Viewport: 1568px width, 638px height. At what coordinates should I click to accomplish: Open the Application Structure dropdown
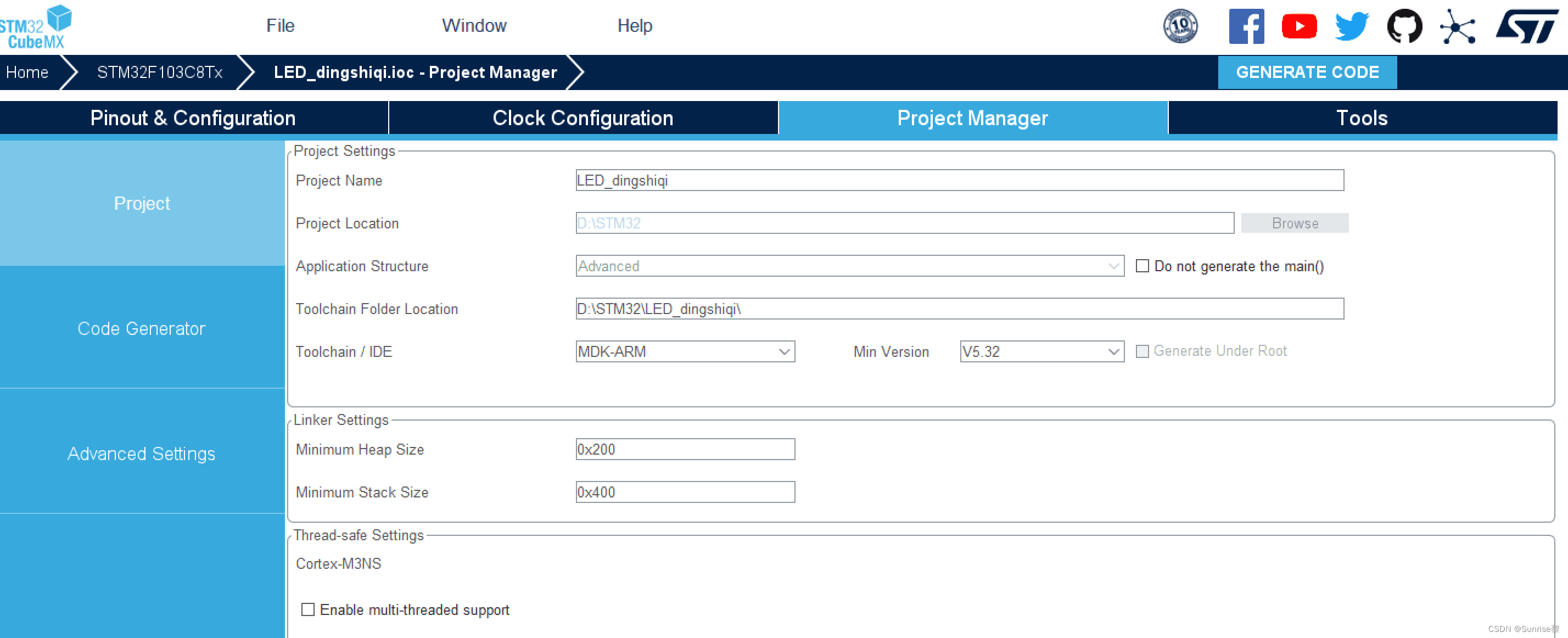coord(849,266)
